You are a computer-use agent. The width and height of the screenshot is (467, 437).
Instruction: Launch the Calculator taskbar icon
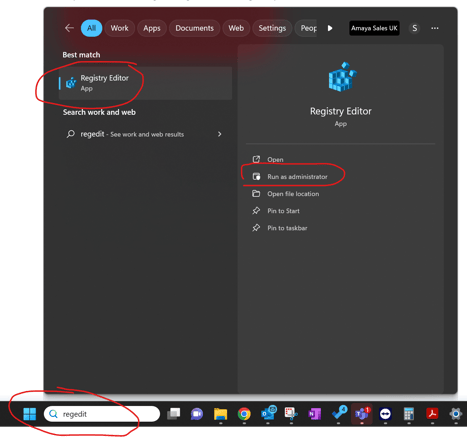point(409,414)
